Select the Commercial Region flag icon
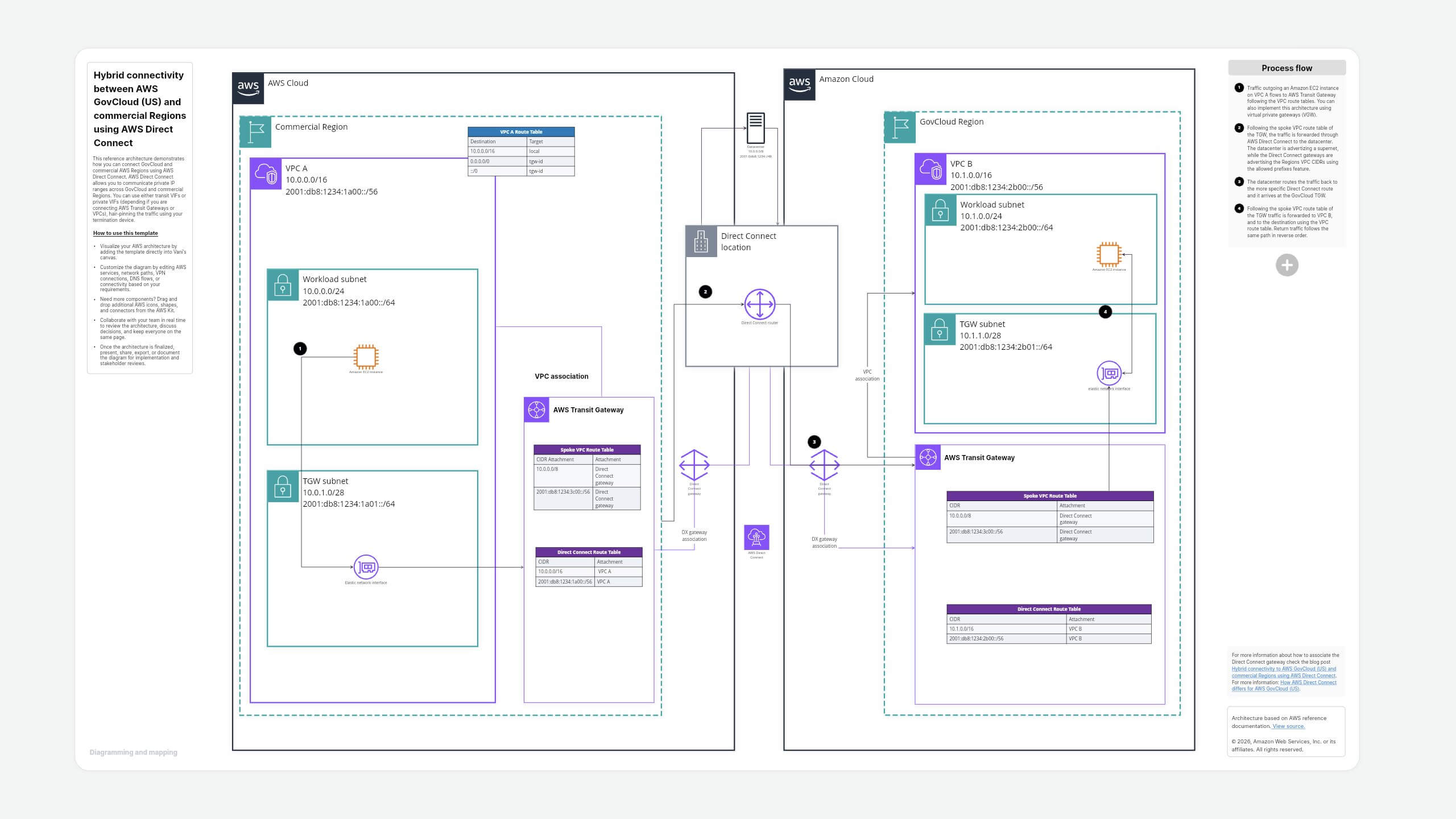 255,132
